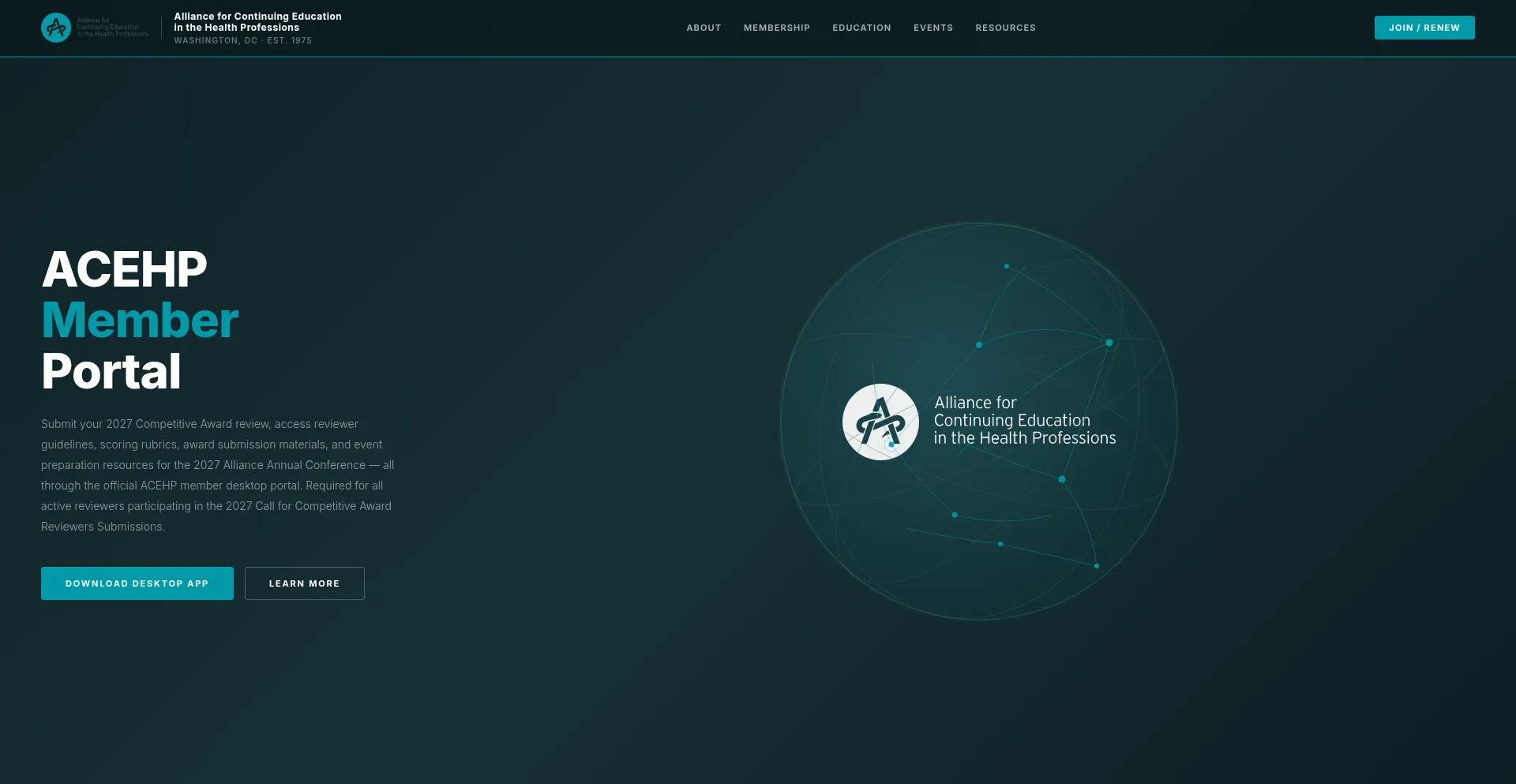
Task: Select Events in the navigation bar
Action: coord(933,28)
